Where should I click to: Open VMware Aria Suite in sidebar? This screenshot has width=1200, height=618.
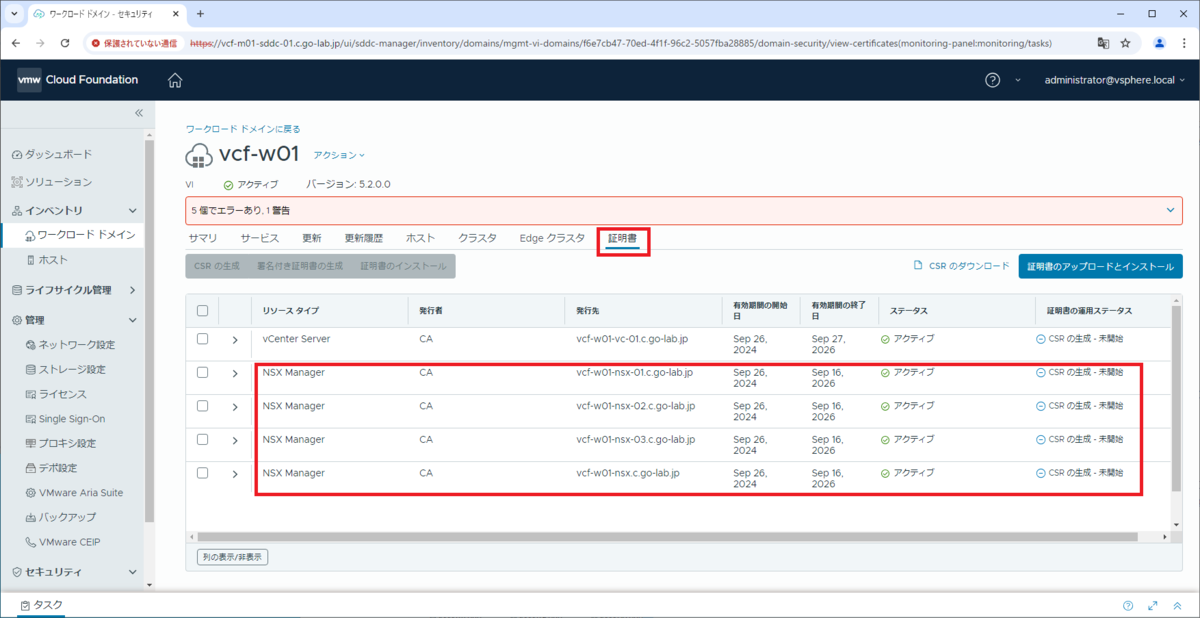point(73,493)
